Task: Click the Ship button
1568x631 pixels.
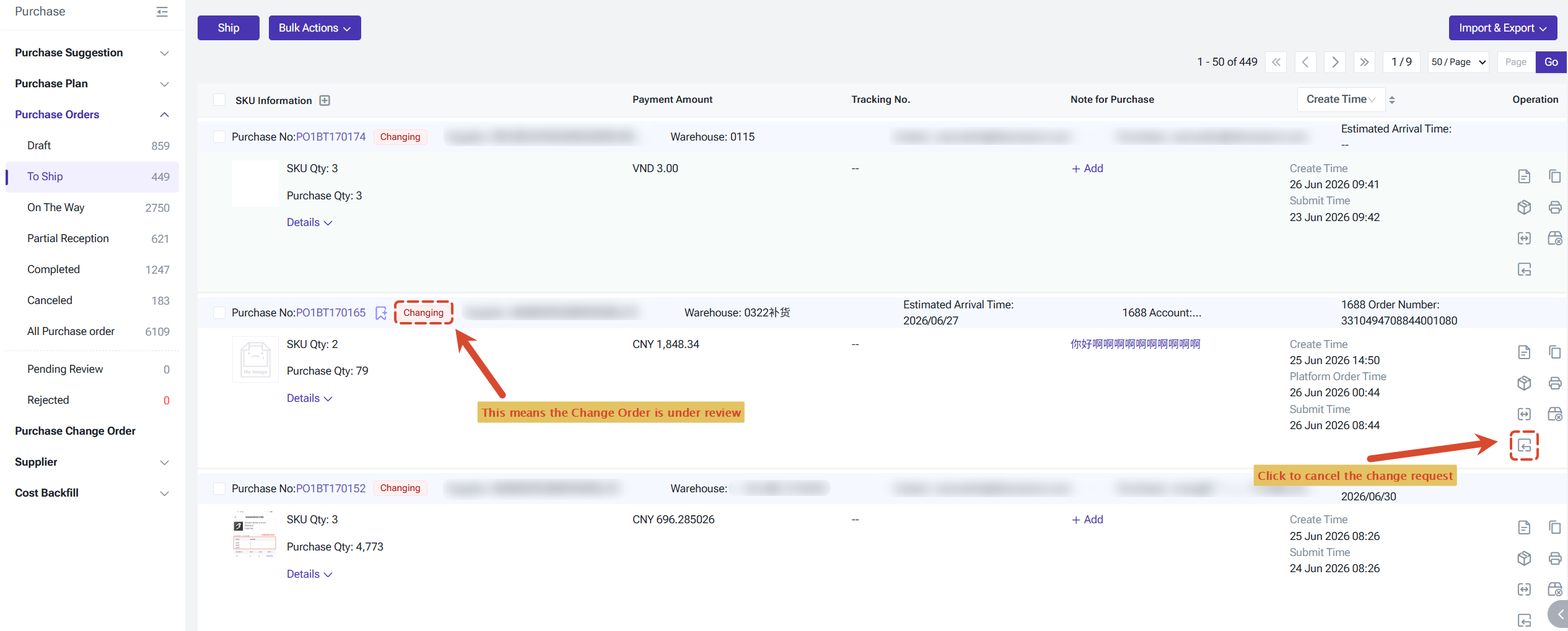Action: 229,28
